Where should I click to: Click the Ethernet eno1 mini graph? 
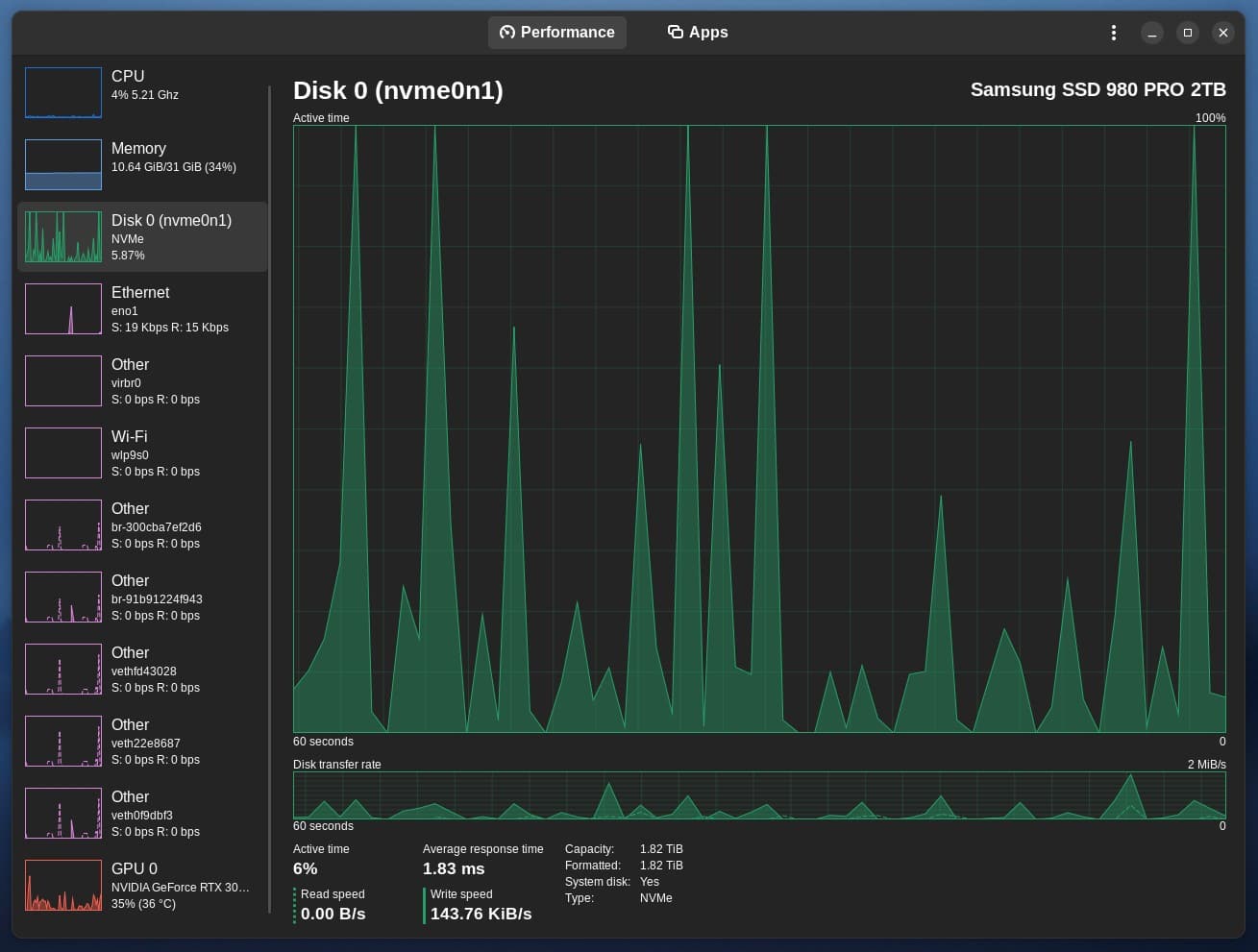[62, 308]
